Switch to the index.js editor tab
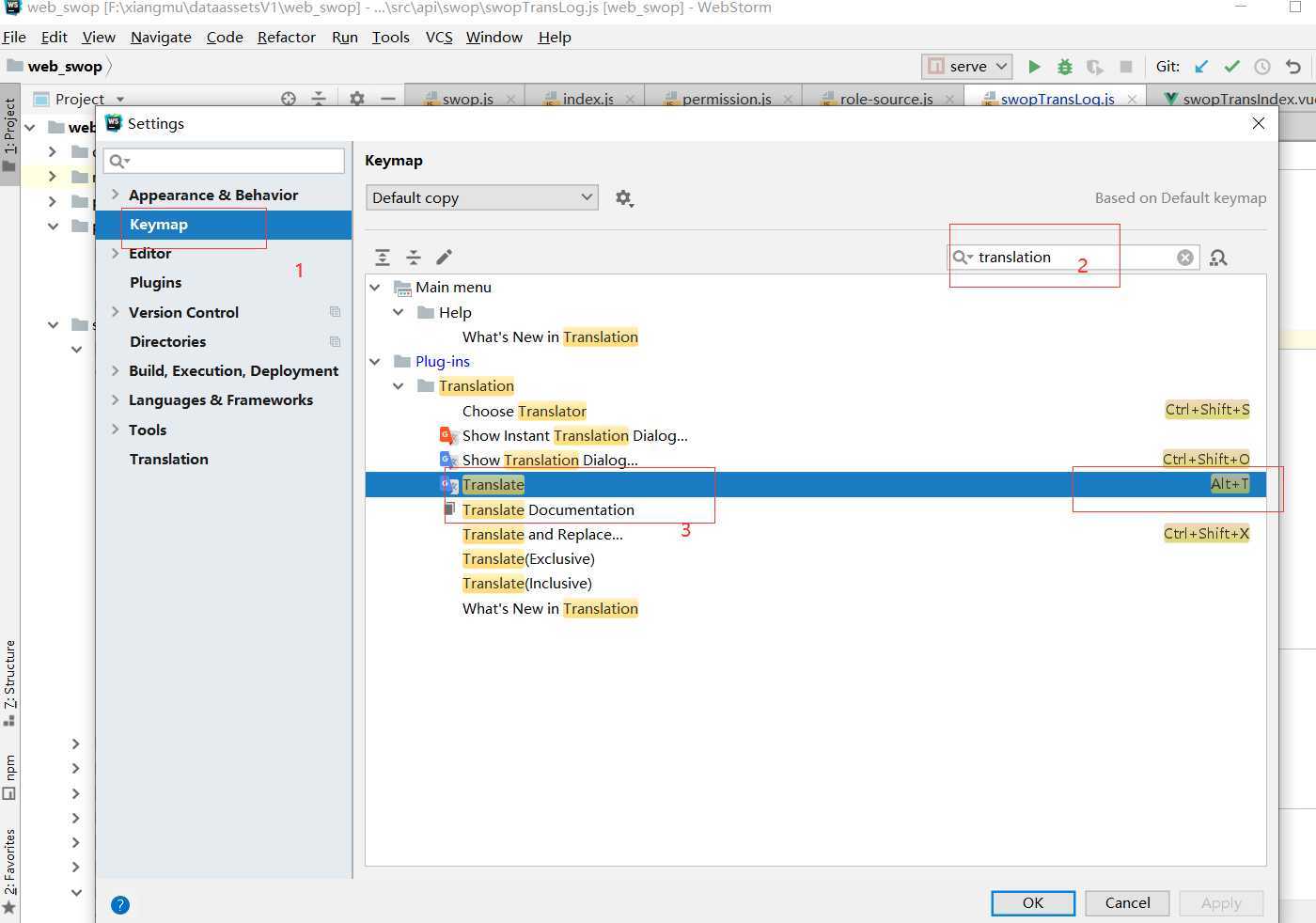 point(587,99)
